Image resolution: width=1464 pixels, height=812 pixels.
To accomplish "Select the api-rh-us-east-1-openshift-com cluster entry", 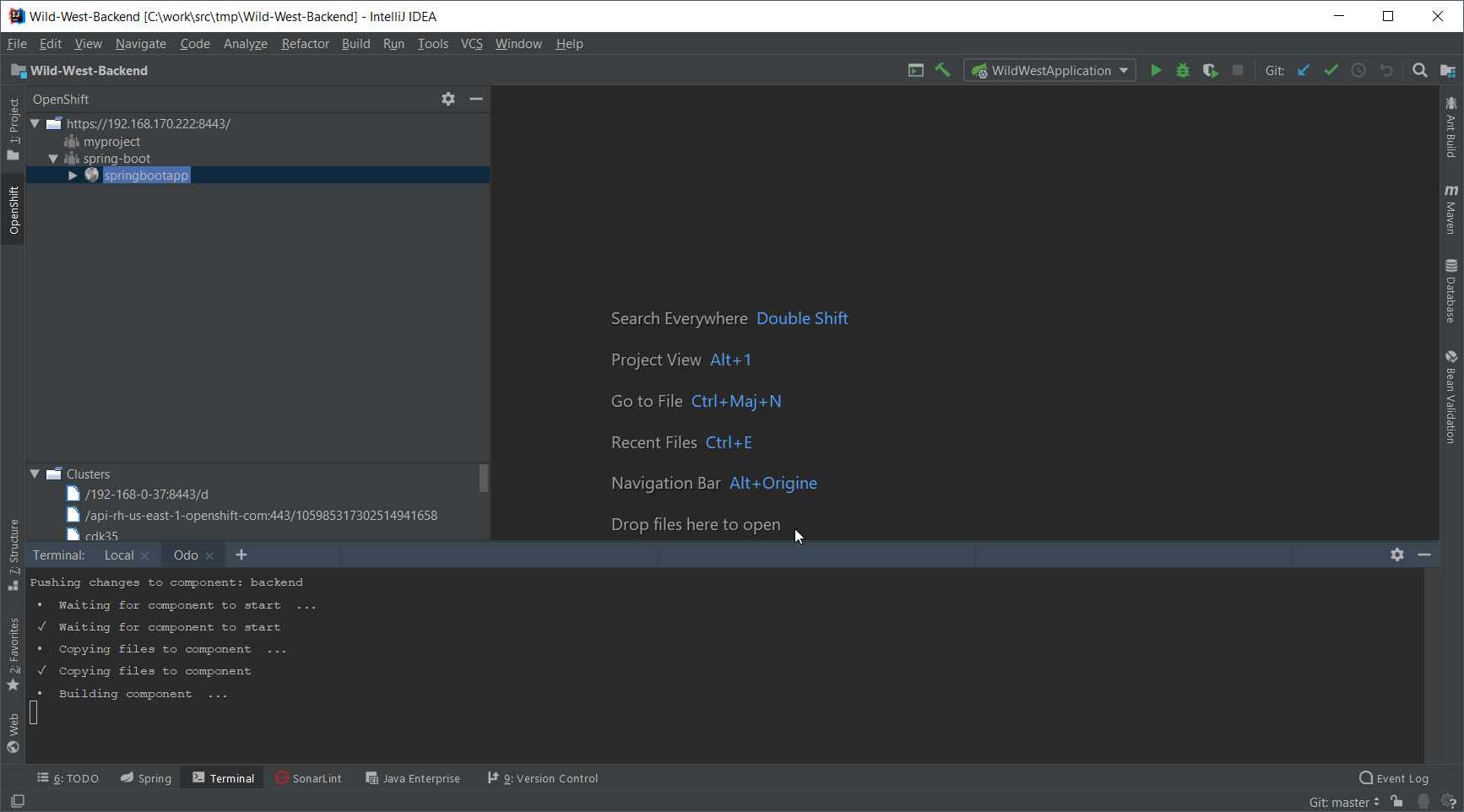I will pos(261,515).
